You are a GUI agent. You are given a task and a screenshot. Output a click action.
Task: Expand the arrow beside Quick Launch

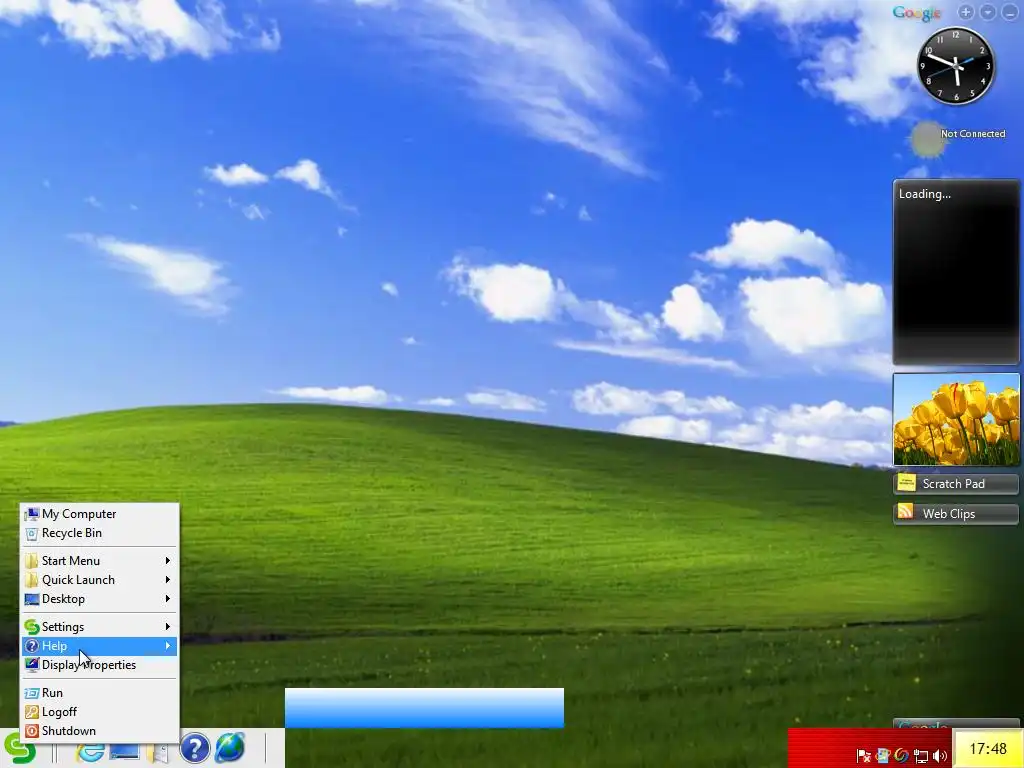[168, 580]
